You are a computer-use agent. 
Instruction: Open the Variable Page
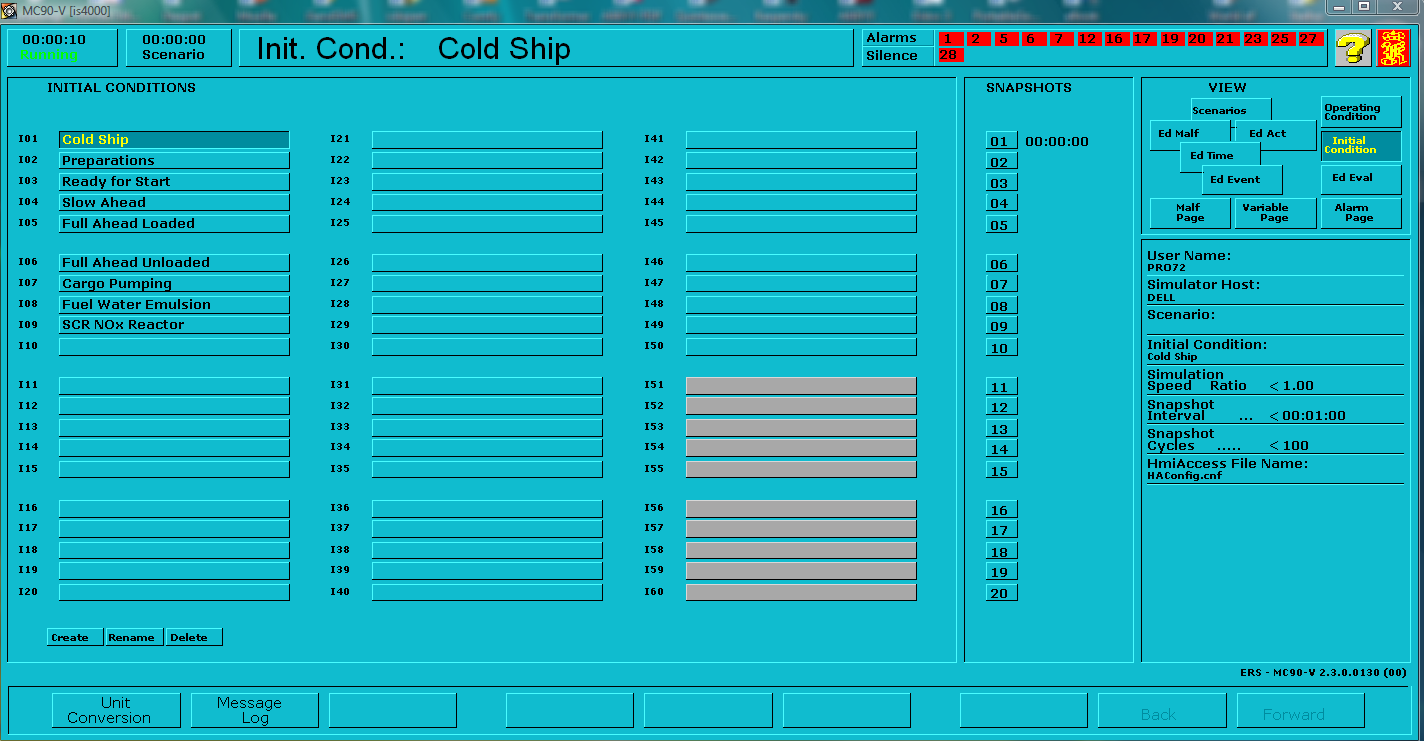tap(1275, 213)
